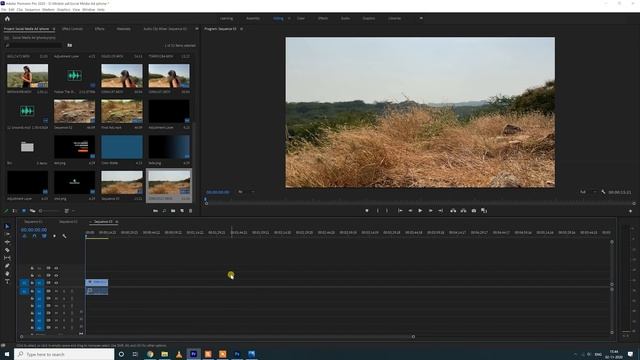Open the Program monitor settings wrench
Viewport: 640px width, 360px height.
coord(603,192)
